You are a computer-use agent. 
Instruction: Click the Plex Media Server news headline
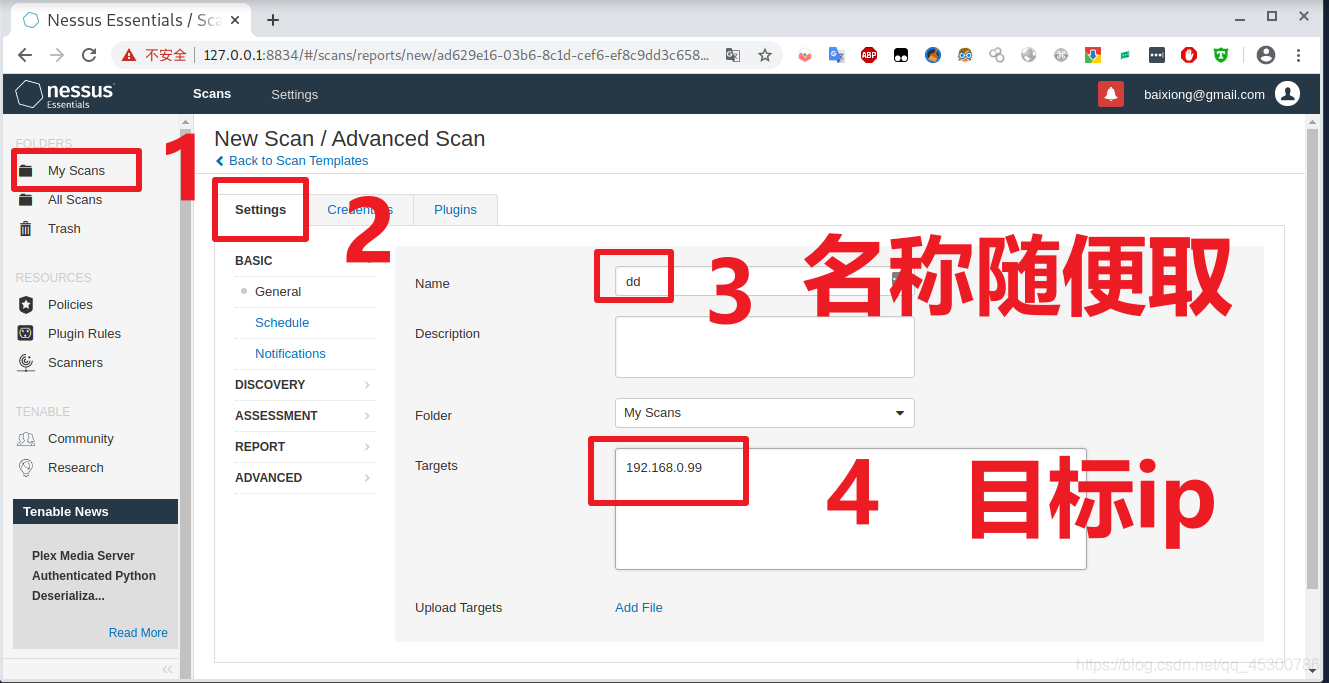point(94,575)
